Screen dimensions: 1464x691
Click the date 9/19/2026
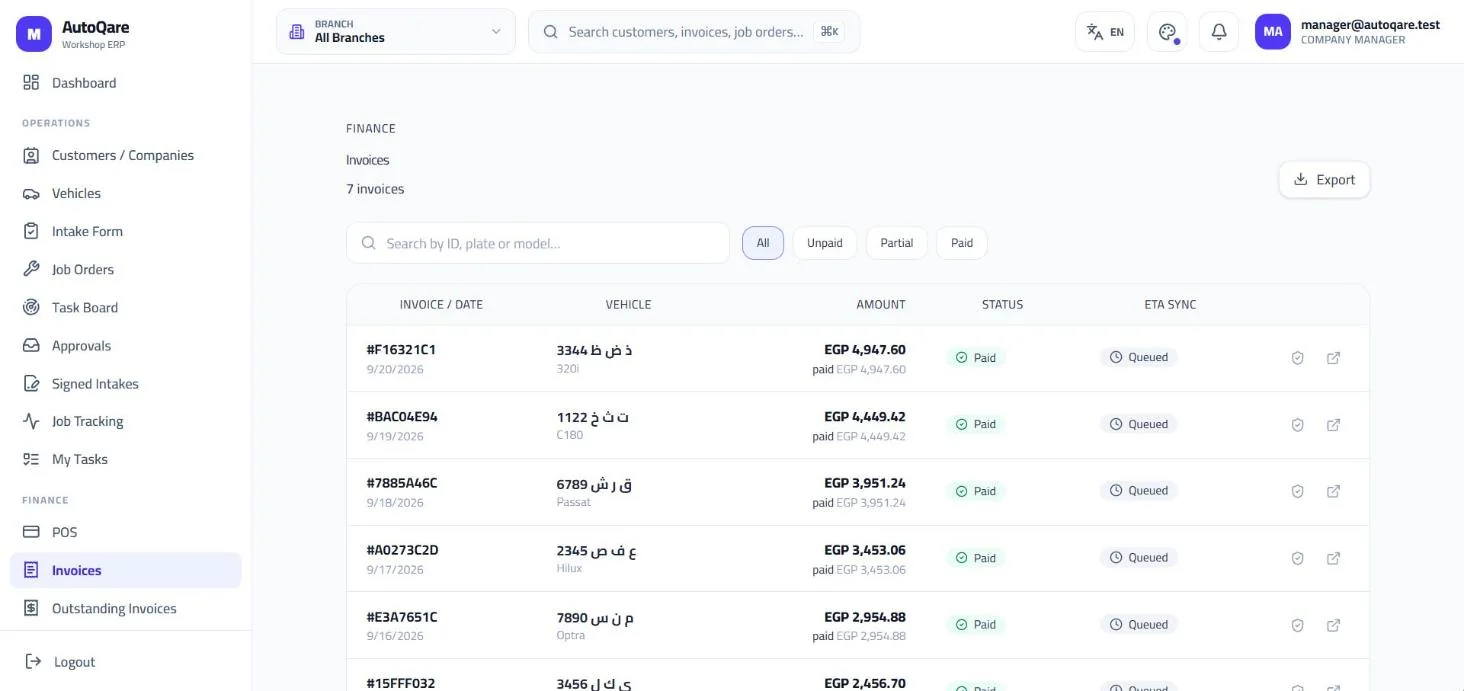click(395, 436)
